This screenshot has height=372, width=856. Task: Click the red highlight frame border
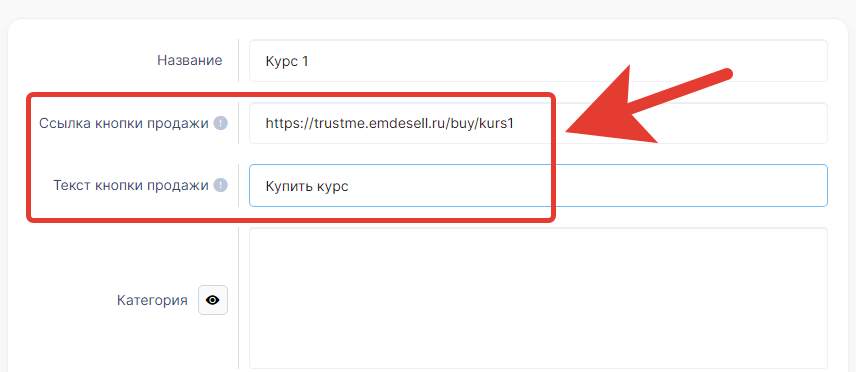[x=290, y=96]
